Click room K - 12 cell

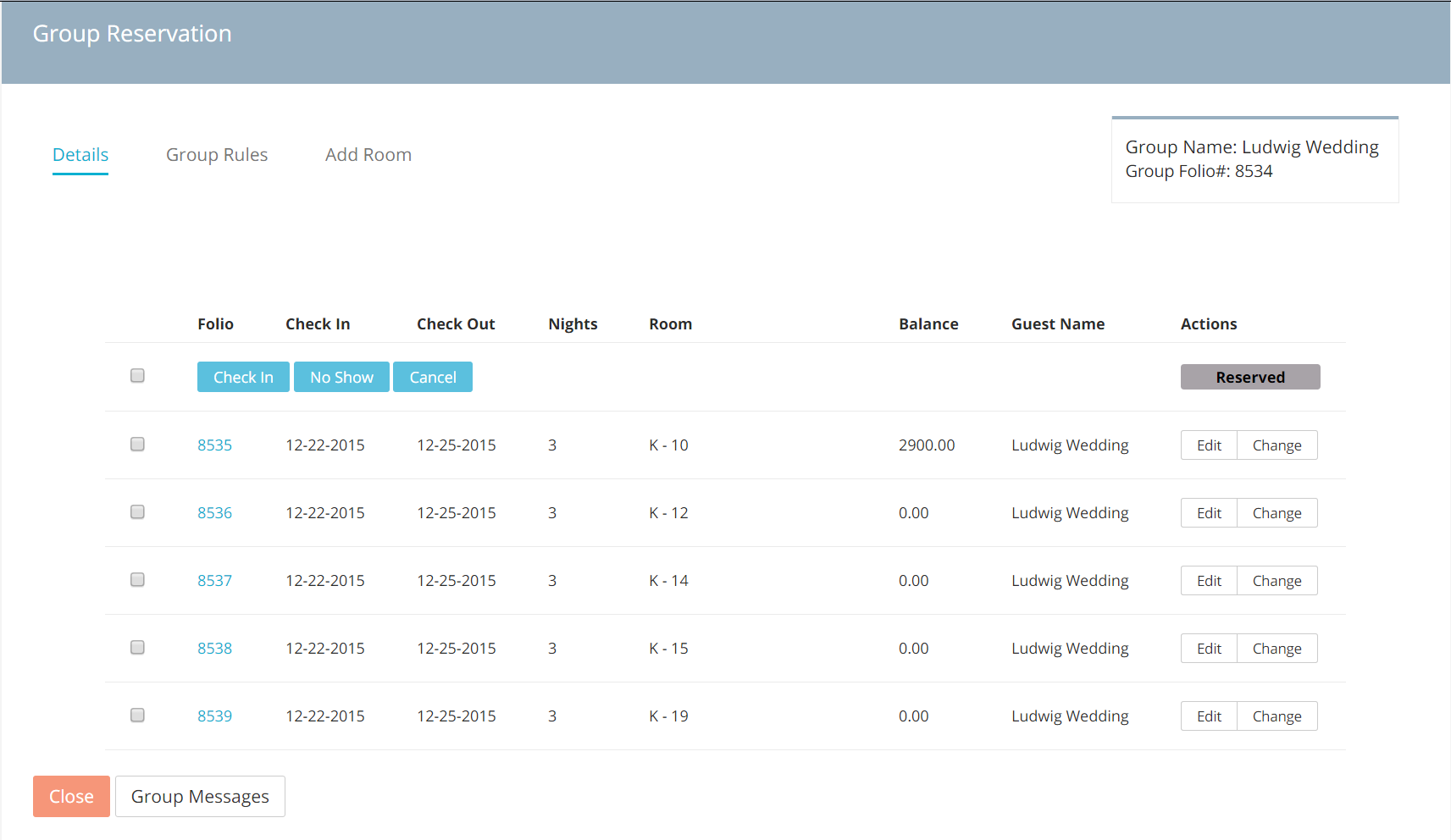tap(668, 513)
